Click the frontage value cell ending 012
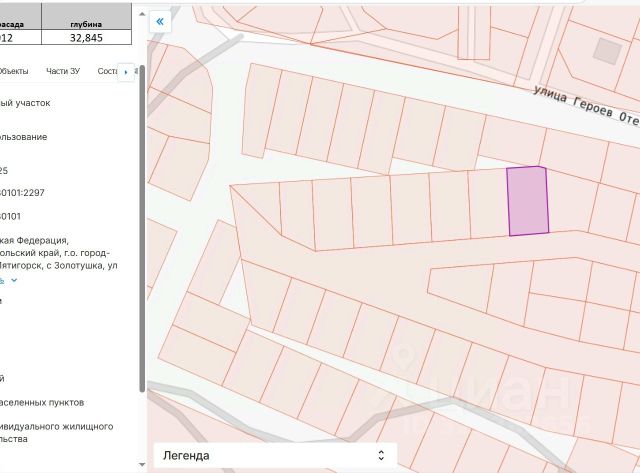The image size is (640, 473). (x=8, y=37)
